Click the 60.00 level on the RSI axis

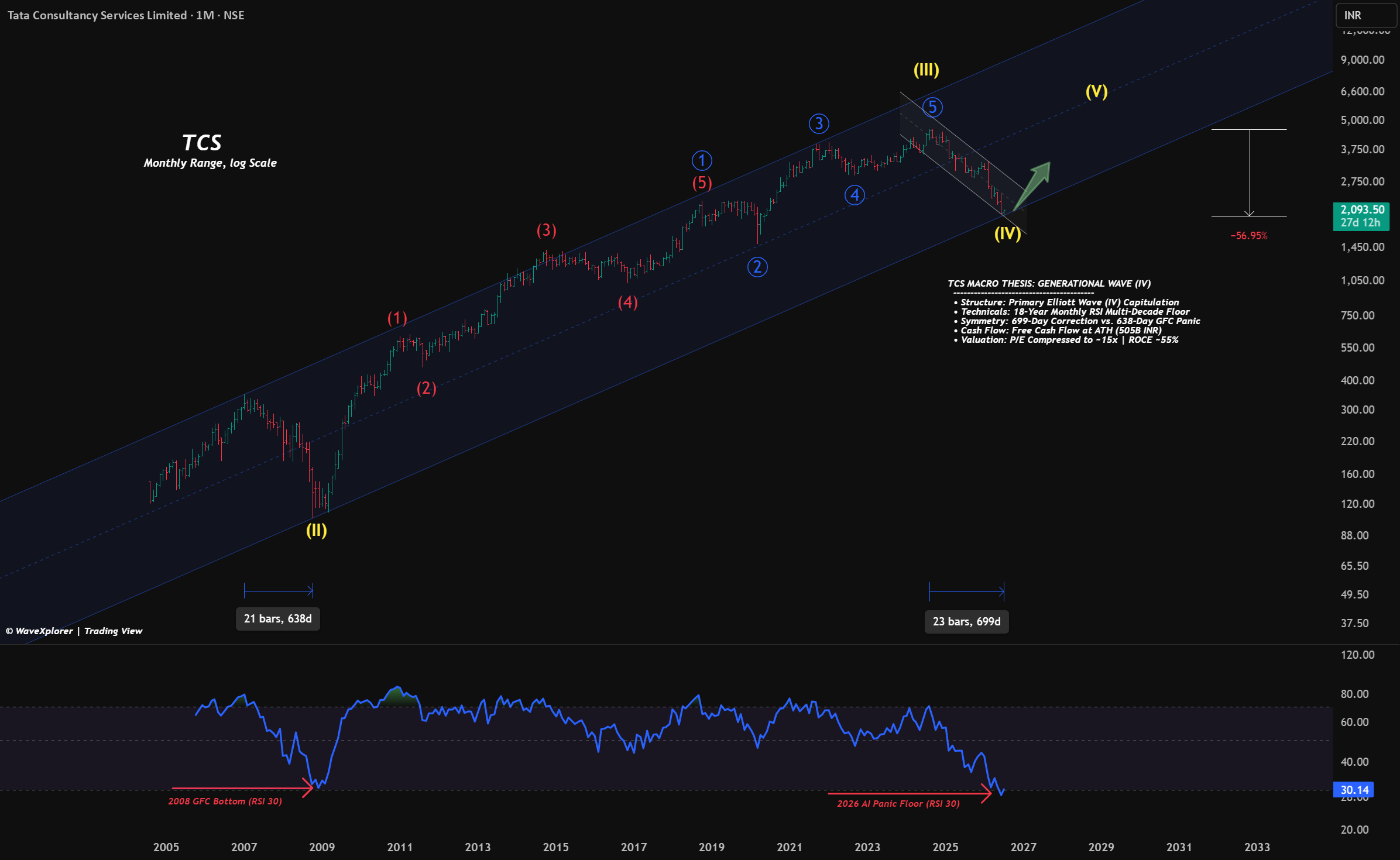pyautogui.click(x=1354, y=722)
